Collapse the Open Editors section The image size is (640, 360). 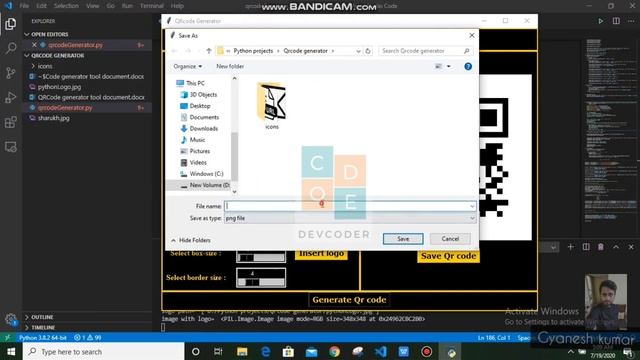tap(46, 34)
